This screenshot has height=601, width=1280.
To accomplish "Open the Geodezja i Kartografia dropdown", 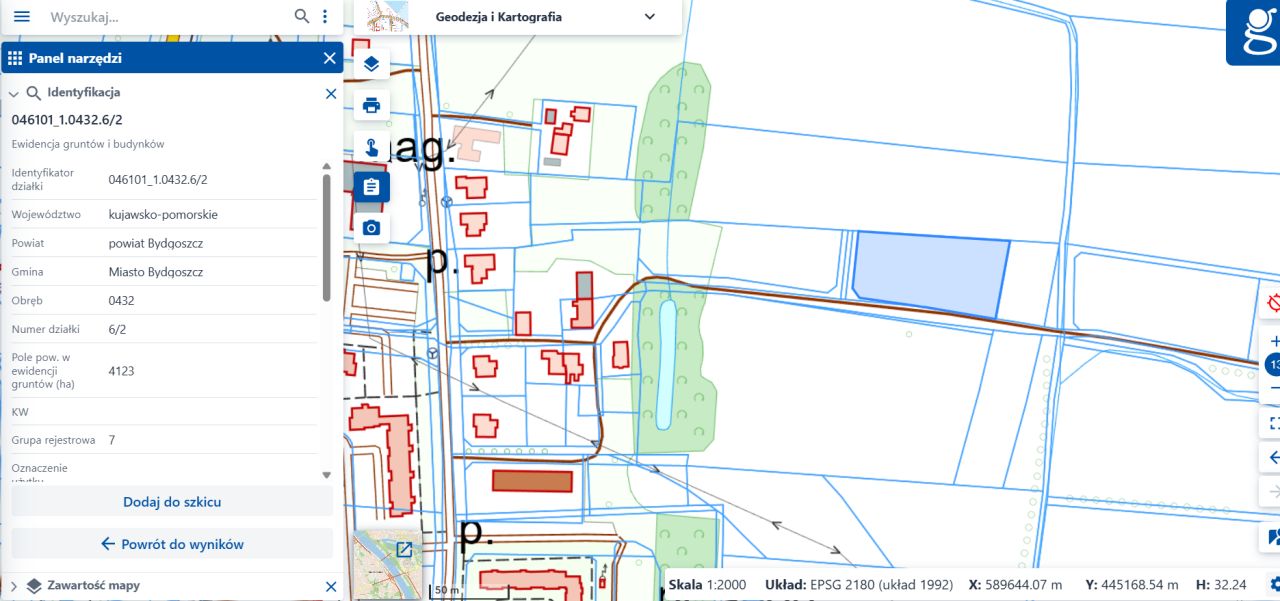I will coord(648,17).
